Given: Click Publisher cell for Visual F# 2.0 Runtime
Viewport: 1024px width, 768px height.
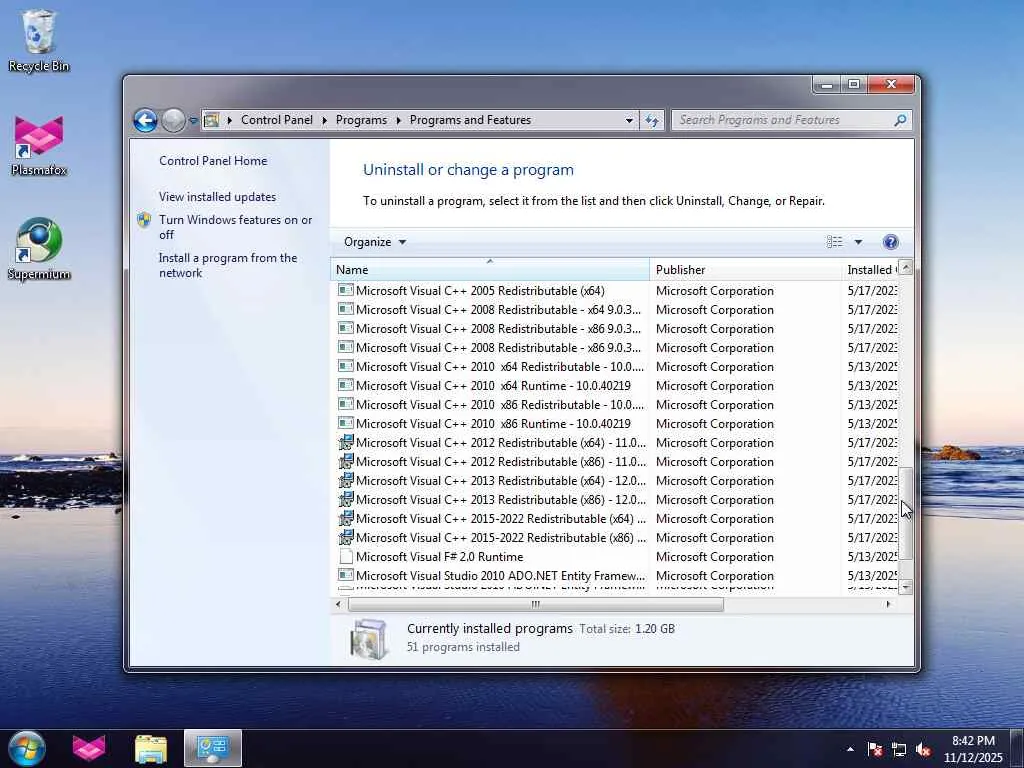Looking at the screenshot, I should click(714, 557).
